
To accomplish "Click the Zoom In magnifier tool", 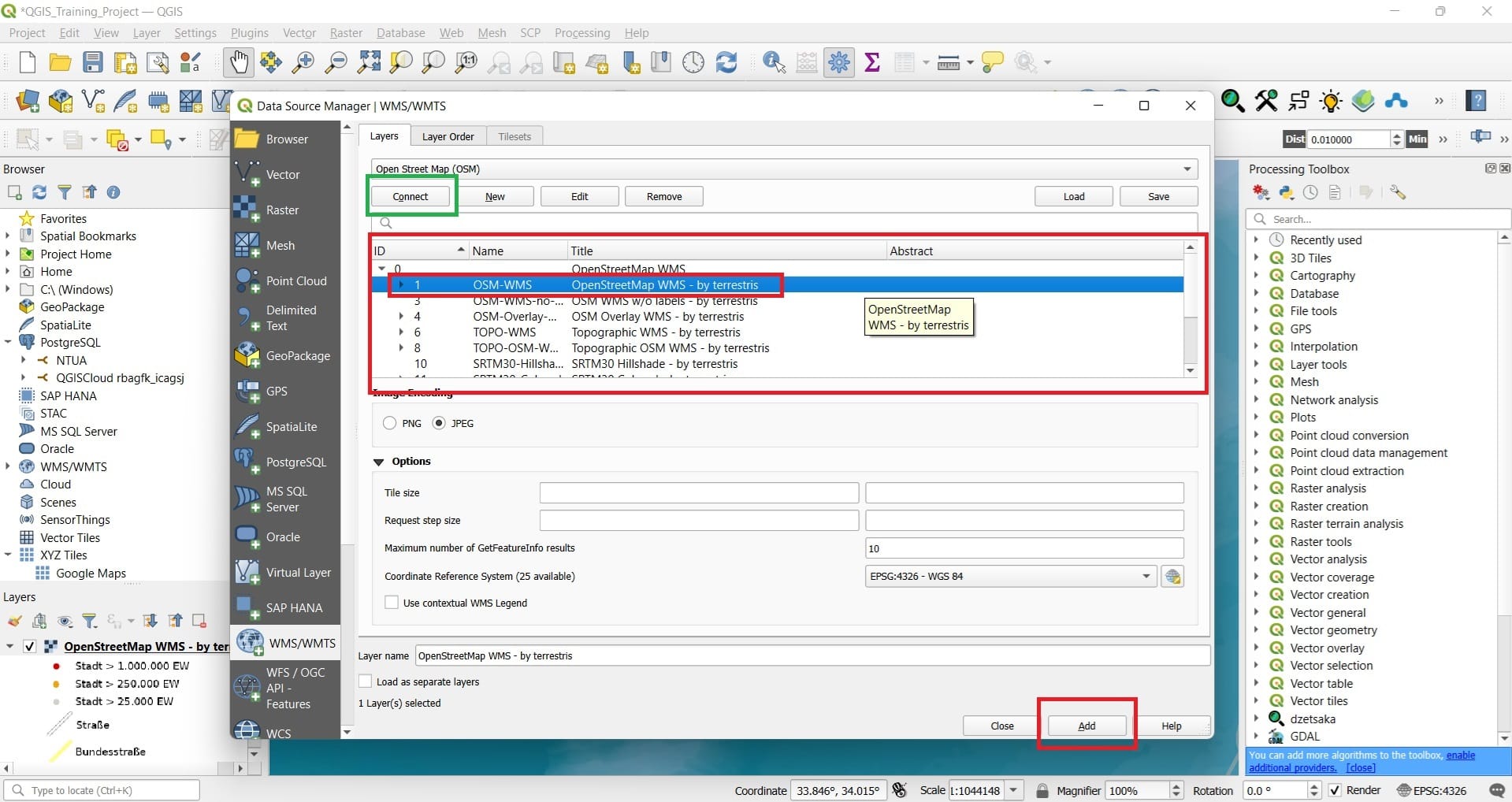I will coord(303,62).
